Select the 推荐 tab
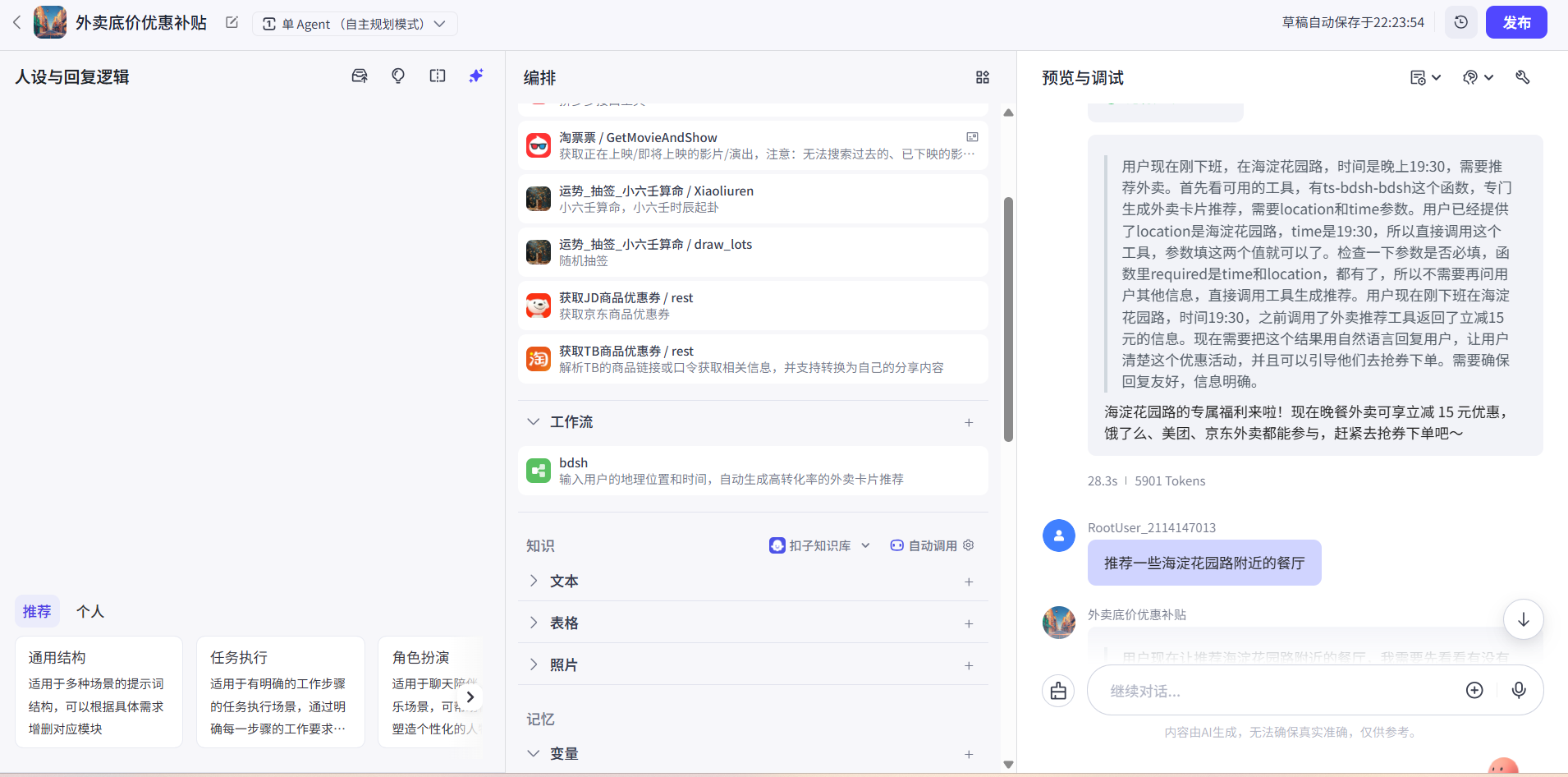The height and width of the screenshot is (777, 1568). point(36,611)
